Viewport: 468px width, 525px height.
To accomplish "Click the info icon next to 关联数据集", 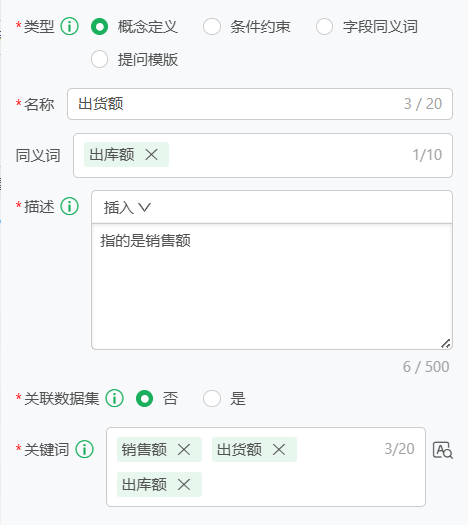I will click(115, 398).
